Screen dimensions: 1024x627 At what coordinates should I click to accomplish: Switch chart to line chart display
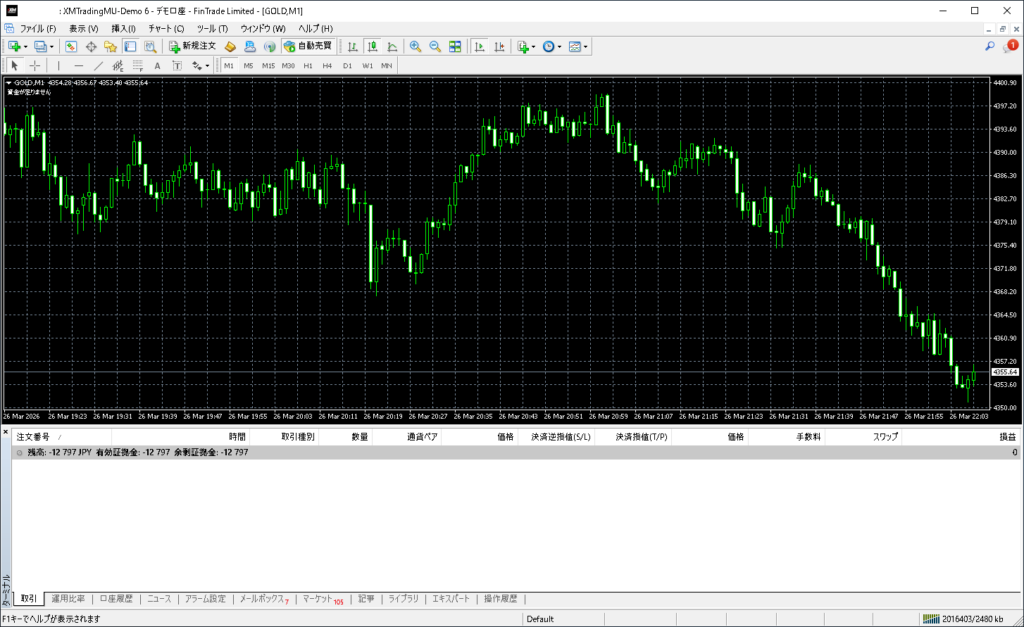click(x=392, y=46)
